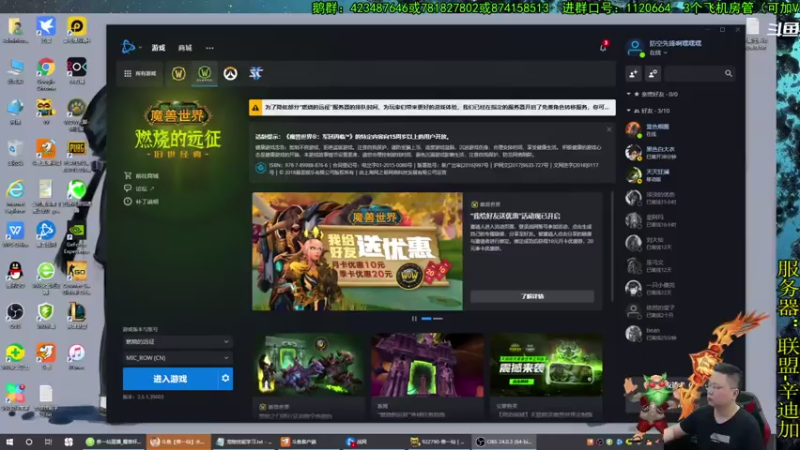800x450 pixels.
Task: Click the add friend icon
Action: coord(634,74)
